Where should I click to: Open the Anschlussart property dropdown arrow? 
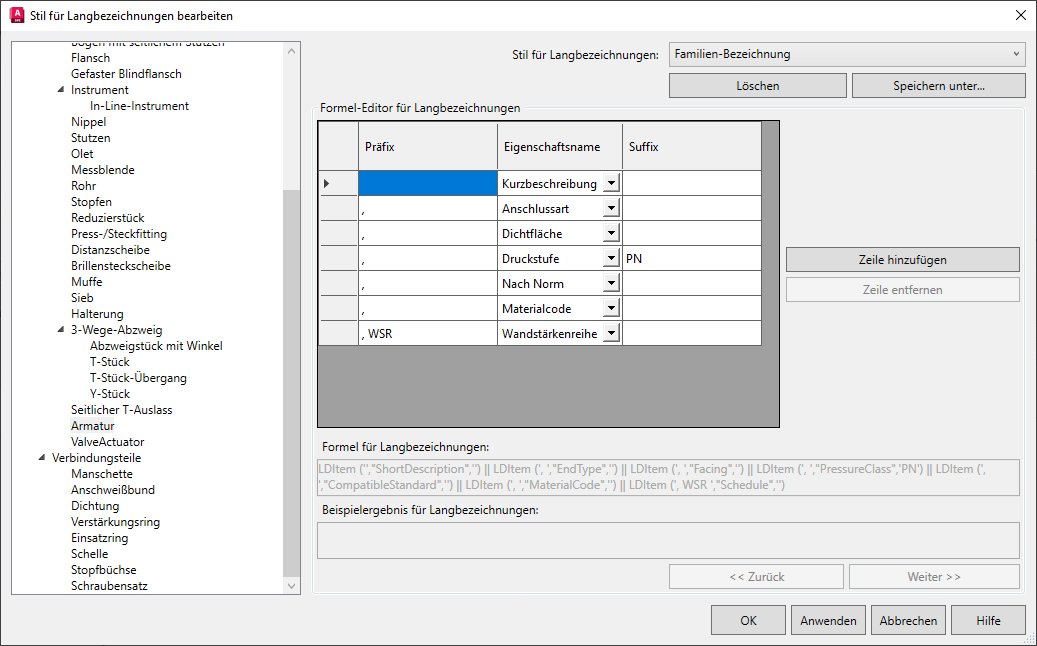[612, 208]
